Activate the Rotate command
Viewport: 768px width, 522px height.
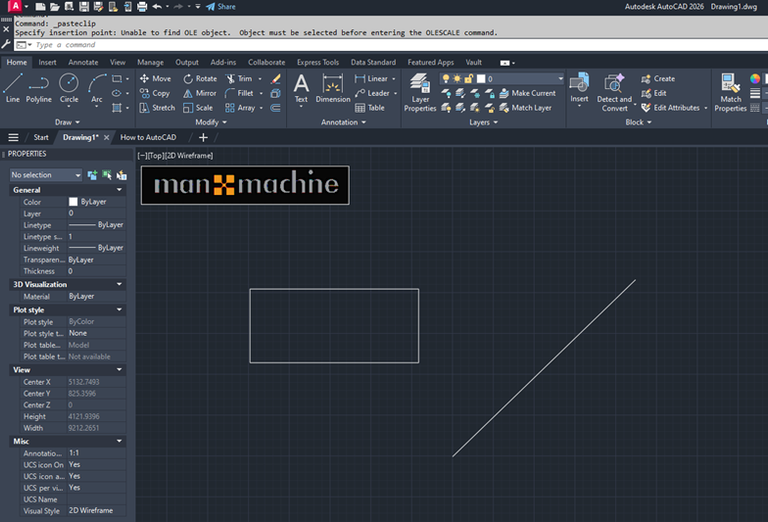tap(200, 78)
